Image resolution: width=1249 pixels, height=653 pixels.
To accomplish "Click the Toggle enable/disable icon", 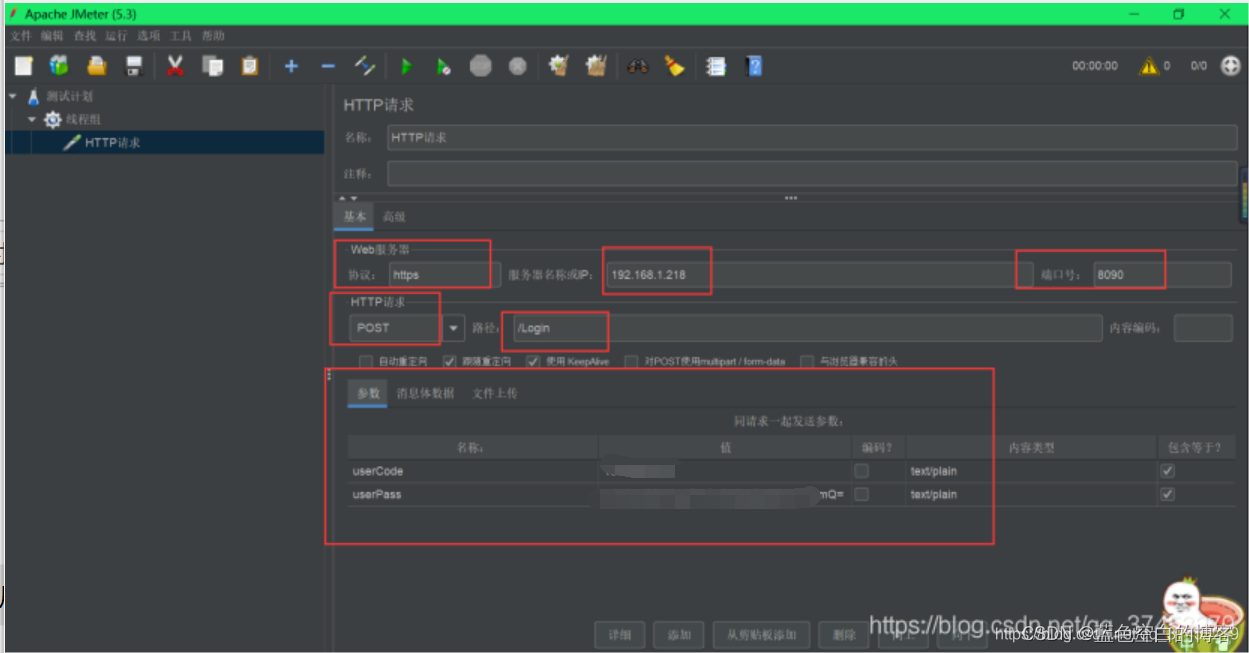I will click(365, 66).
